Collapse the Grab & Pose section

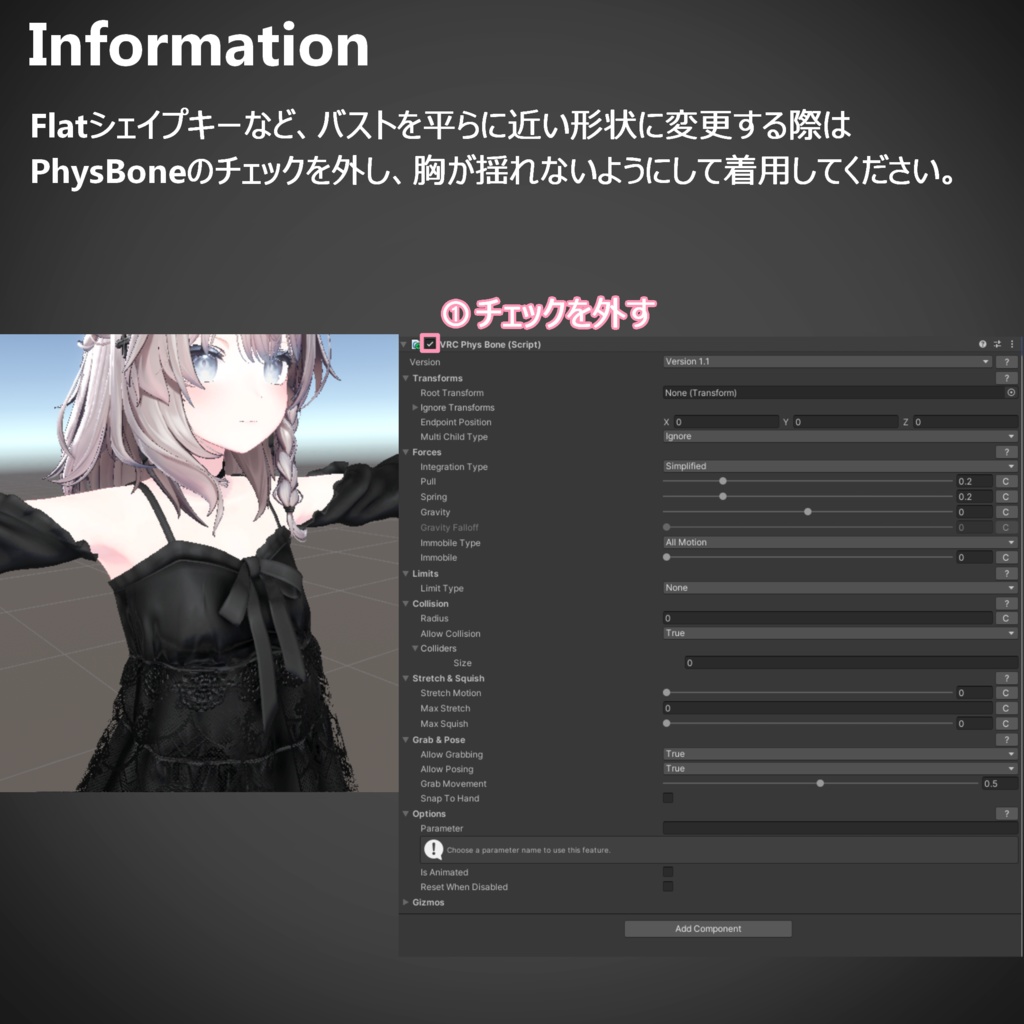click(x=406, y=739)
